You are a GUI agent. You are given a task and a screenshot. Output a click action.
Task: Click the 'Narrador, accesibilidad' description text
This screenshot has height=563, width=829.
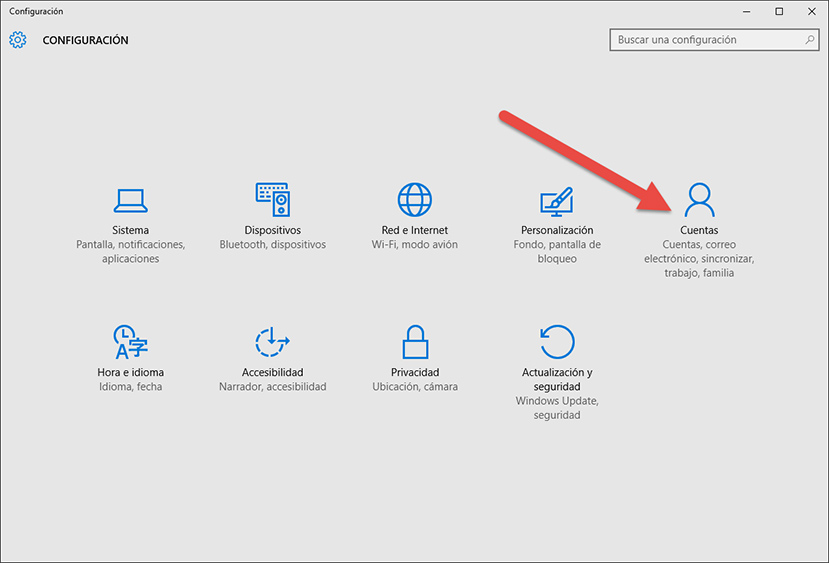[x=272, y=386]
